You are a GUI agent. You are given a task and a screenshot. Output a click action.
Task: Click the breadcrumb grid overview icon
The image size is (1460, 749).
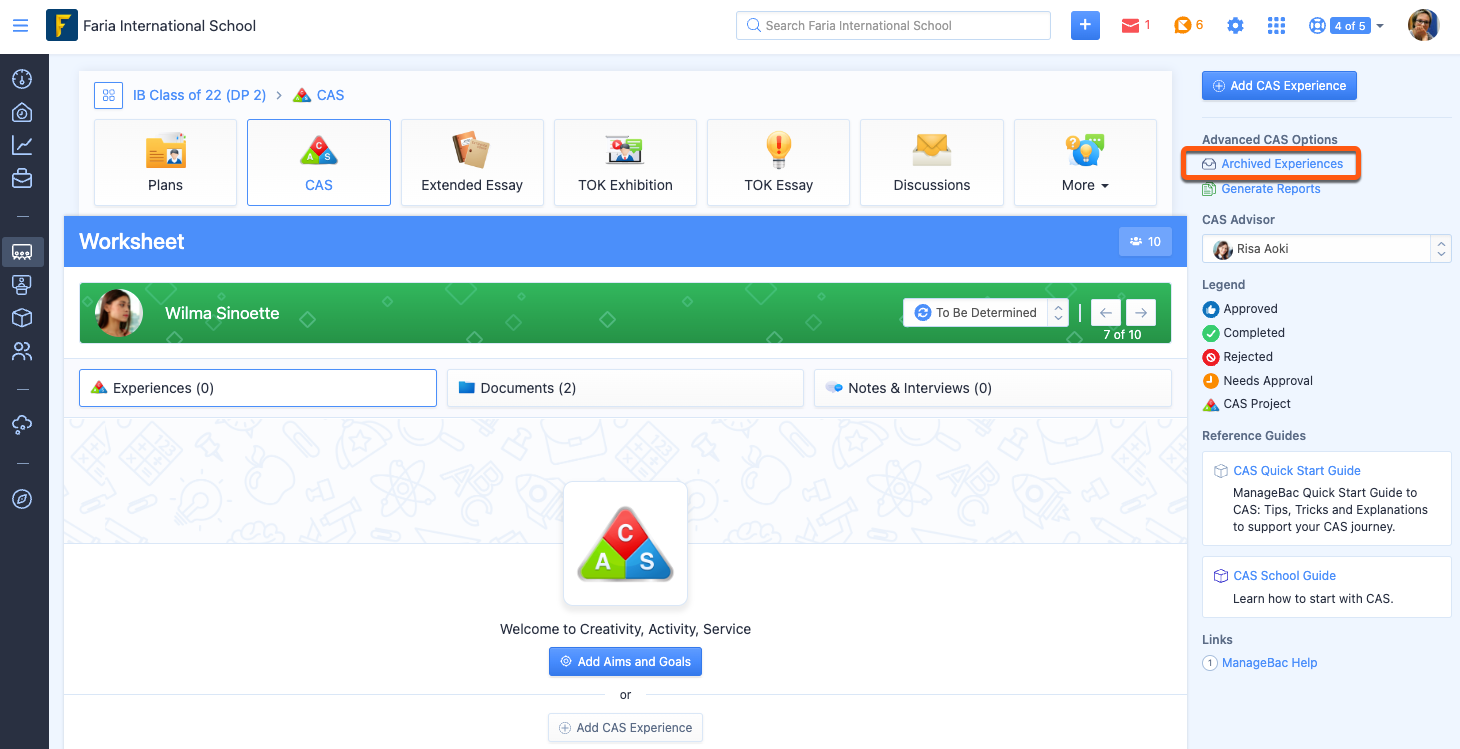coord(108,95)
